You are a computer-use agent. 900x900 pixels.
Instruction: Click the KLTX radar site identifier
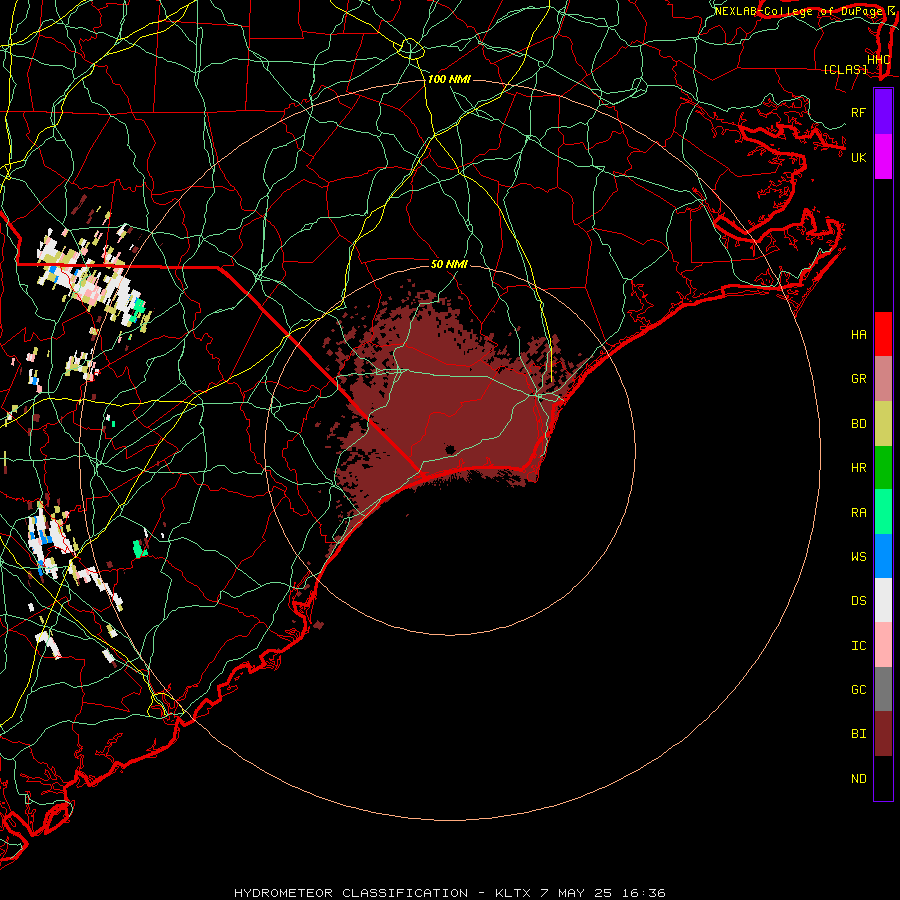point(513,893)
